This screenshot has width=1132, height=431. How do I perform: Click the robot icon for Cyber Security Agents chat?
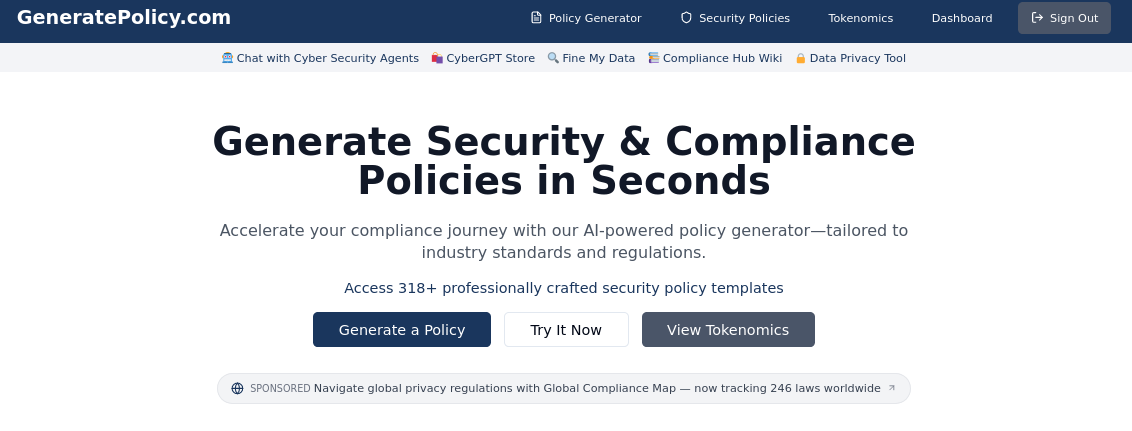[x=227, y=58]
